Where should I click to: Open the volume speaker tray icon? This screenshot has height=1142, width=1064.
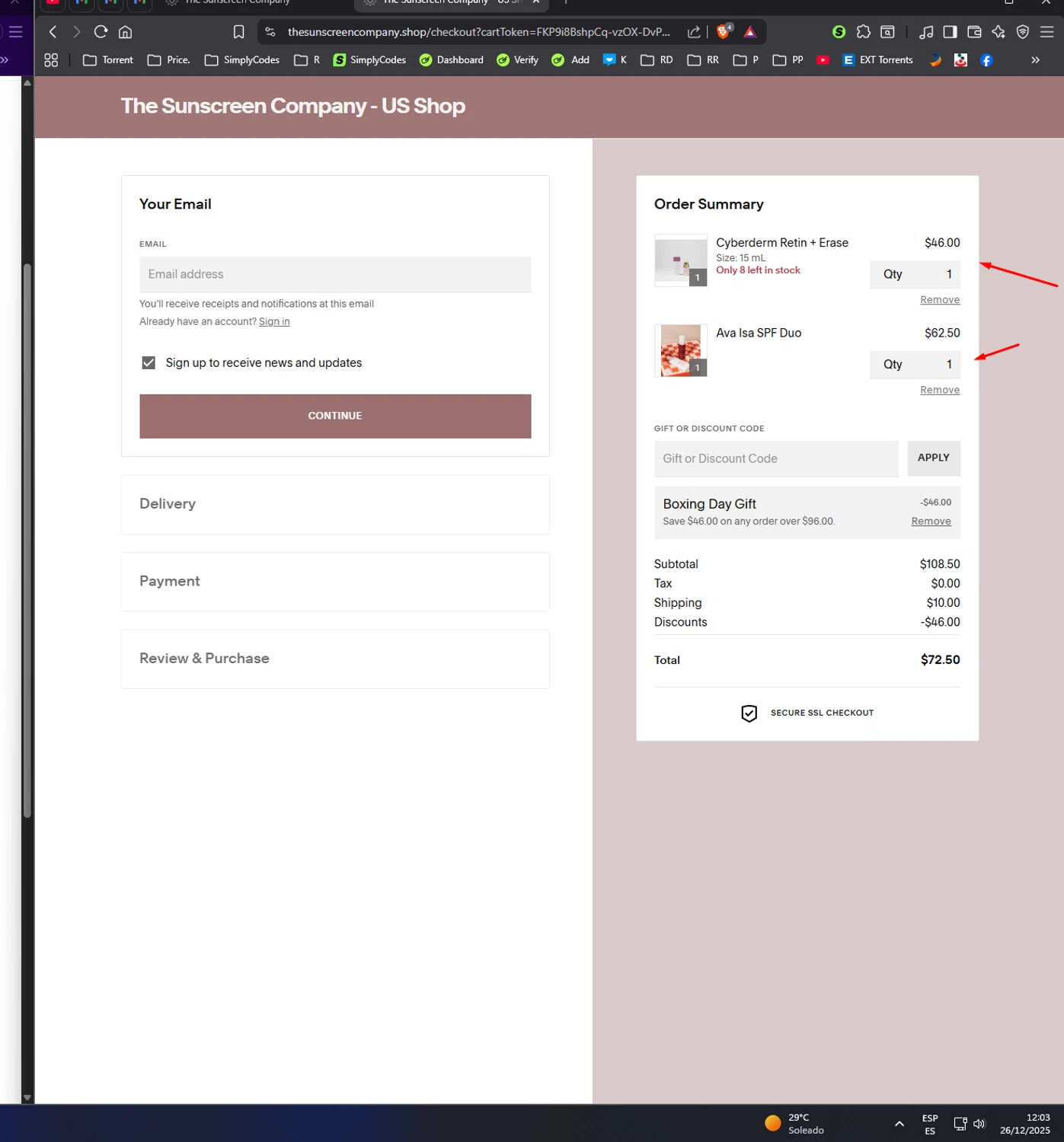coord(979,1124)
